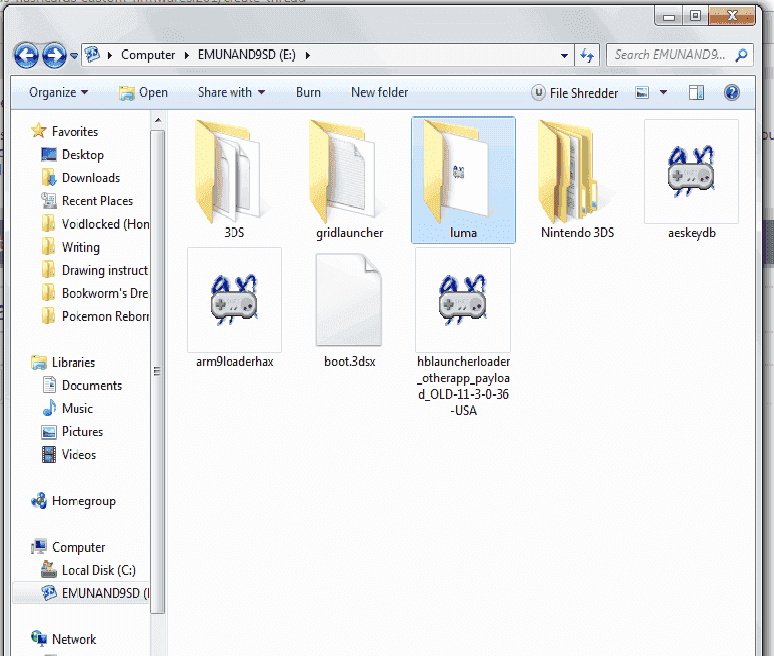Select the arm9loaderhax file
The height and width of the screenshot is (656, 774).
tap(234, 309)
